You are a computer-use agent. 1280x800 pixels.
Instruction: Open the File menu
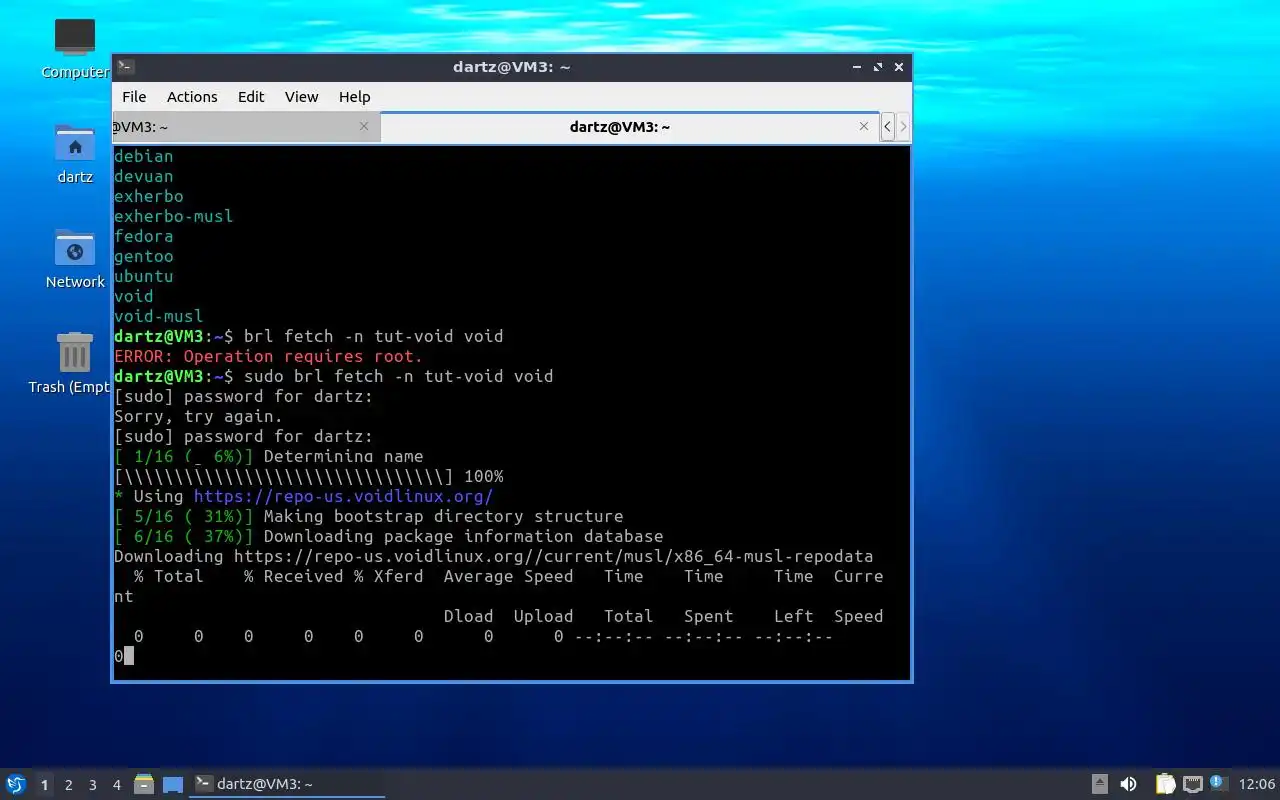[x=134, y=97]
